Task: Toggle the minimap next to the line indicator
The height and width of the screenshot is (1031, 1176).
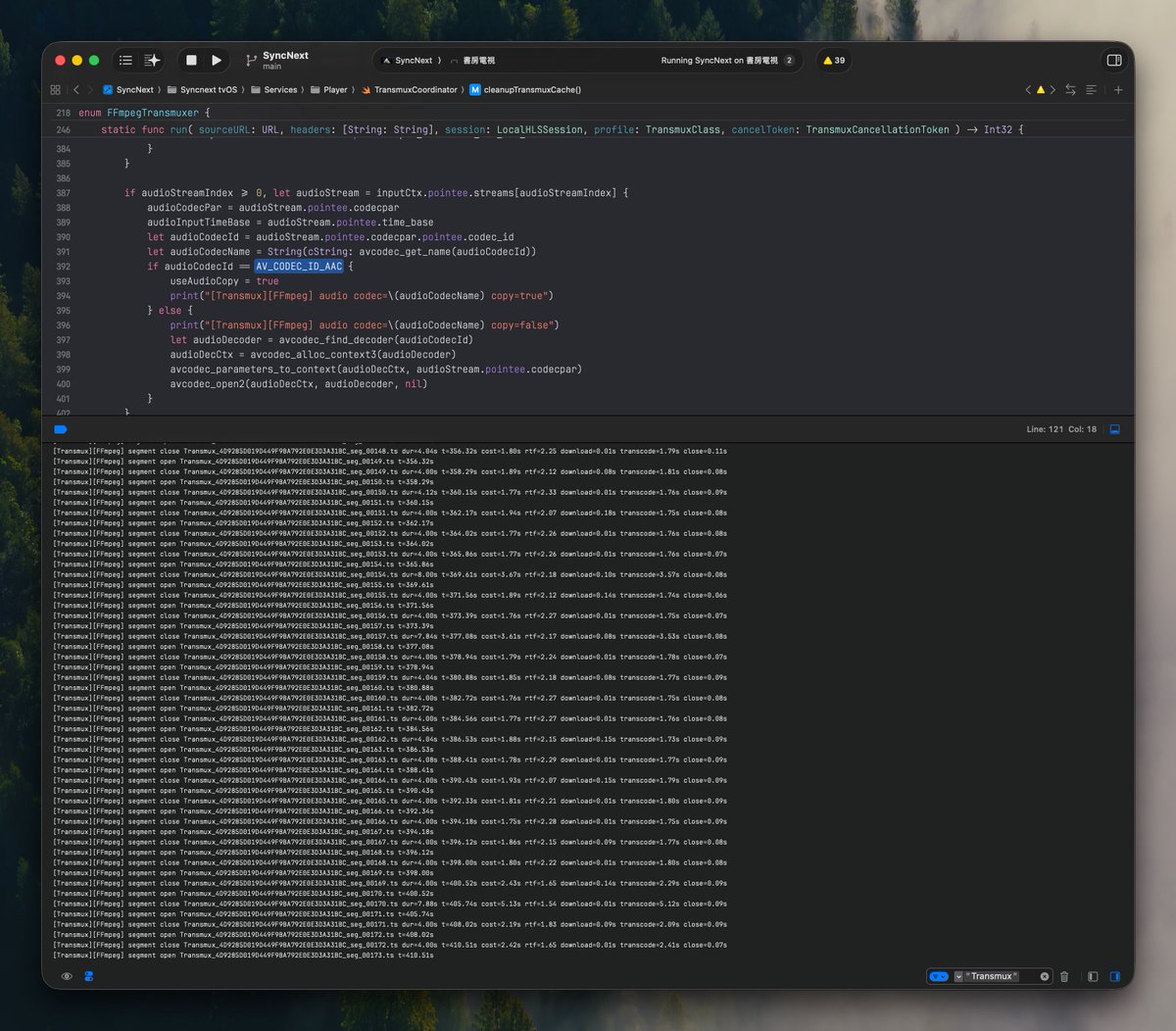Action: (x=1114, y=428)
